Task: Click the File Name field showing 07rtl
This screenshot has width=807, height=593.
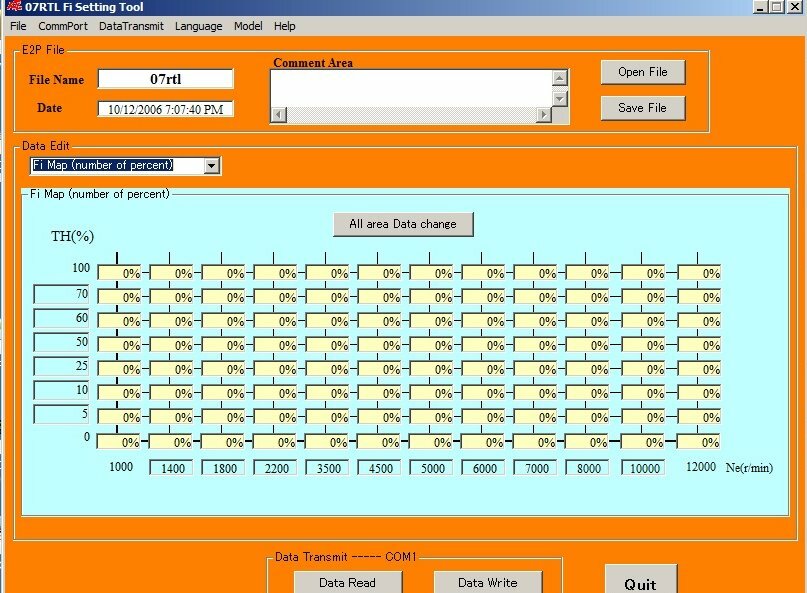Action: tap(165, 78)
